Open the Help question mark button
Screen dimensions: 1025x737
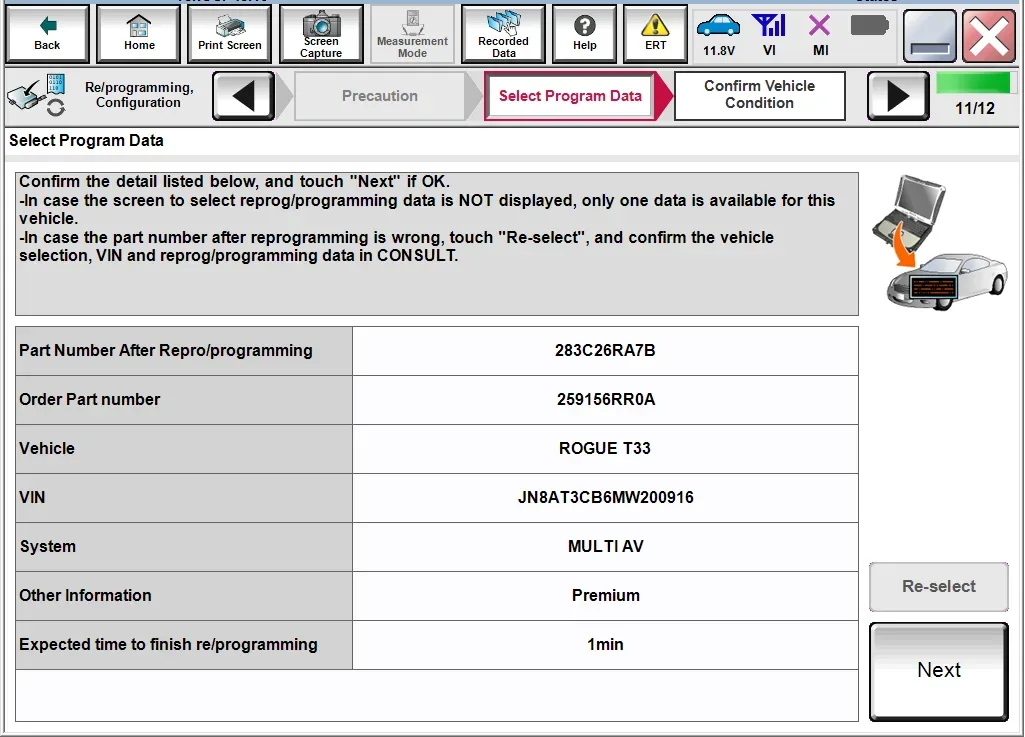(x=584, y=34)
